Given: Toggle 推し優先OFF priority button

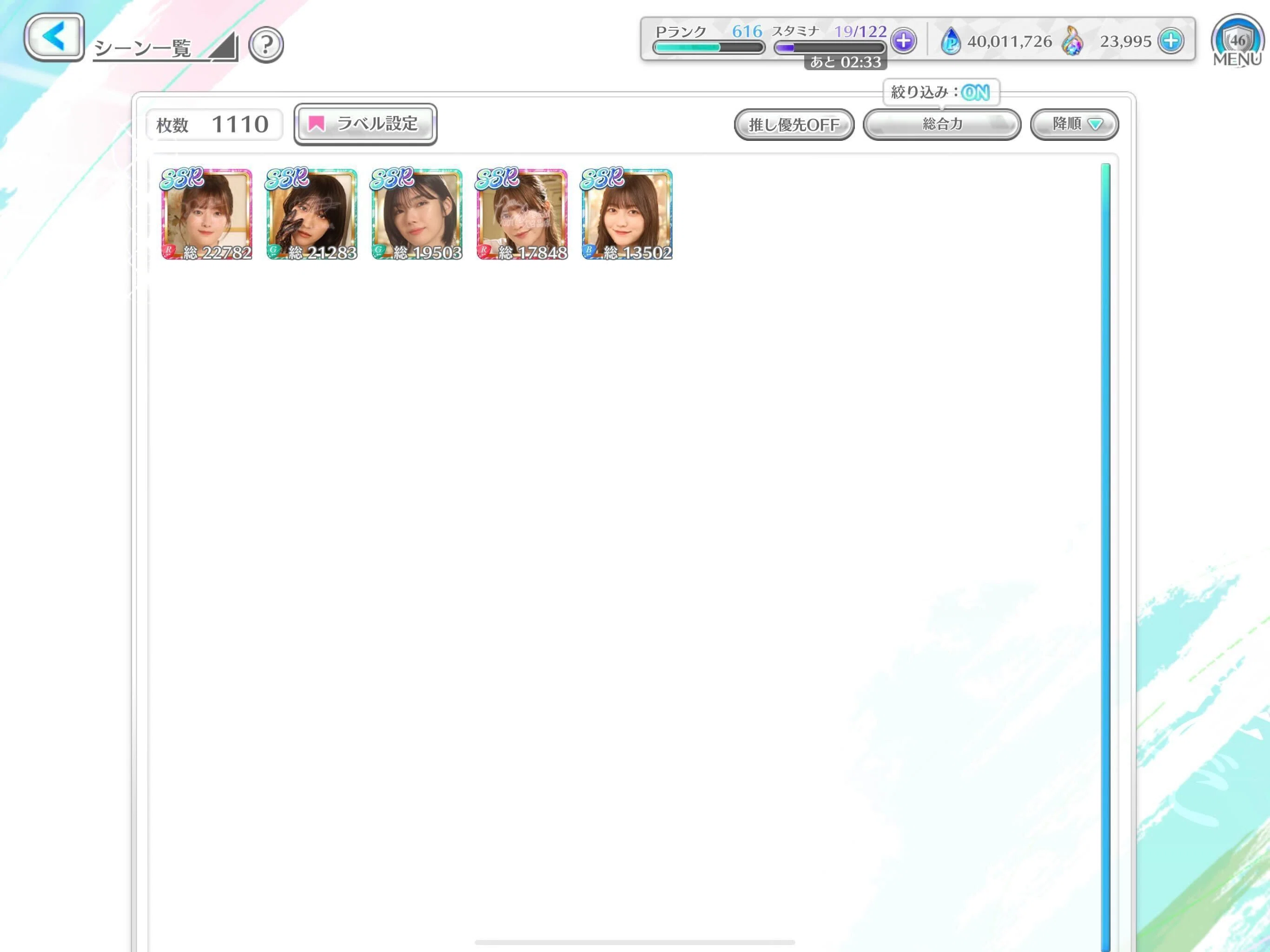Looking at the screenshot, I should click(794, 125).
